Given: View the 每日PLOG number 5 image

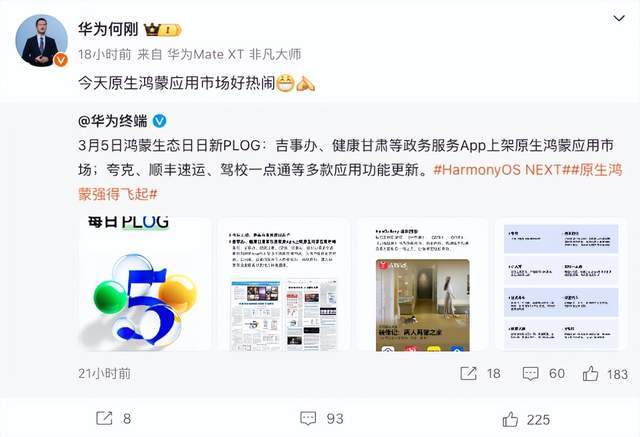Looking at the screenshot, I should tap(144, 284).
